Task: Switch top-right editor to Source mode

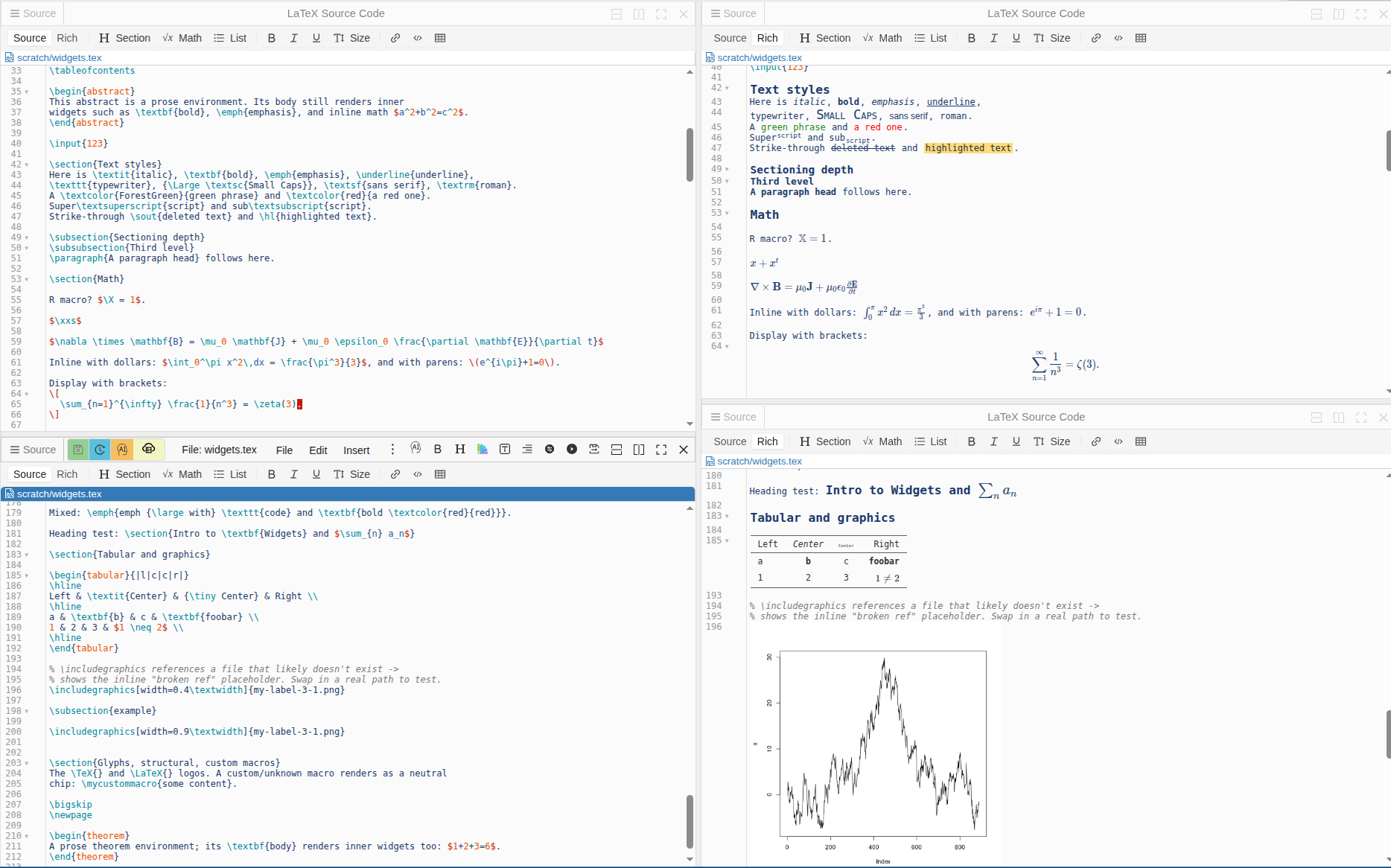Action: click(730, 38)
